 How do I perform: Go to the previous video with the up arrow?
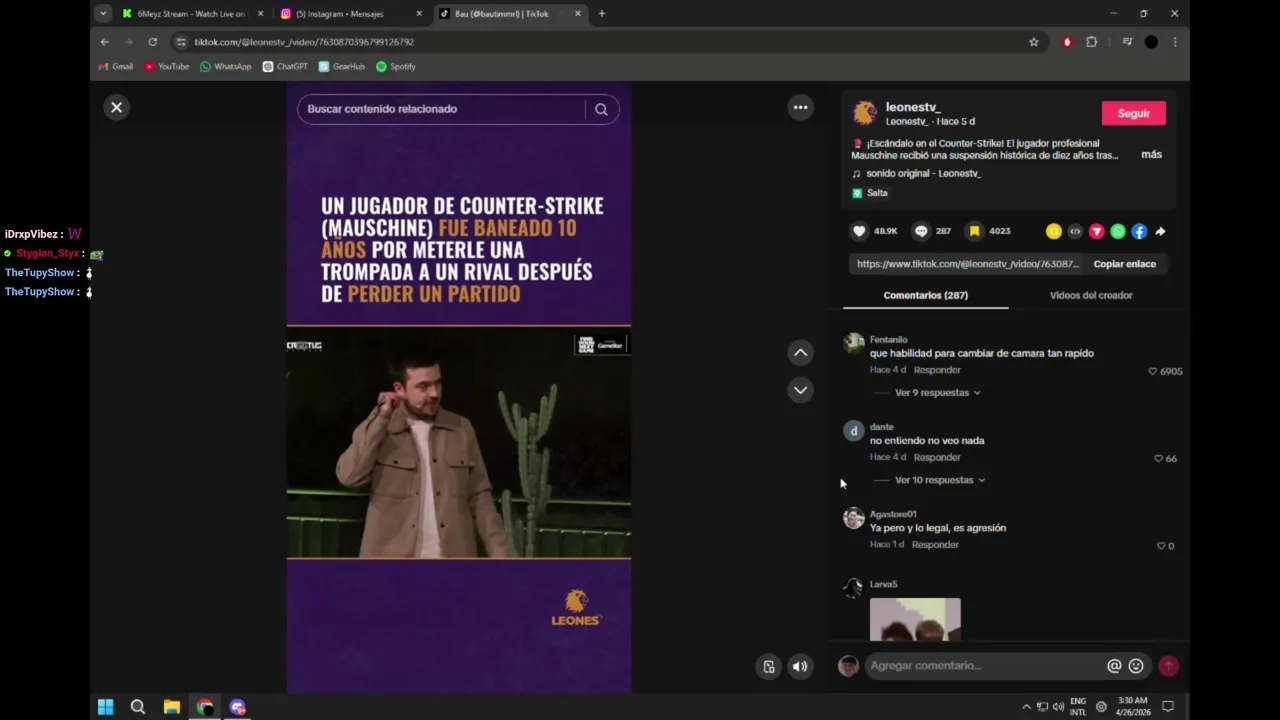point(800,352)
